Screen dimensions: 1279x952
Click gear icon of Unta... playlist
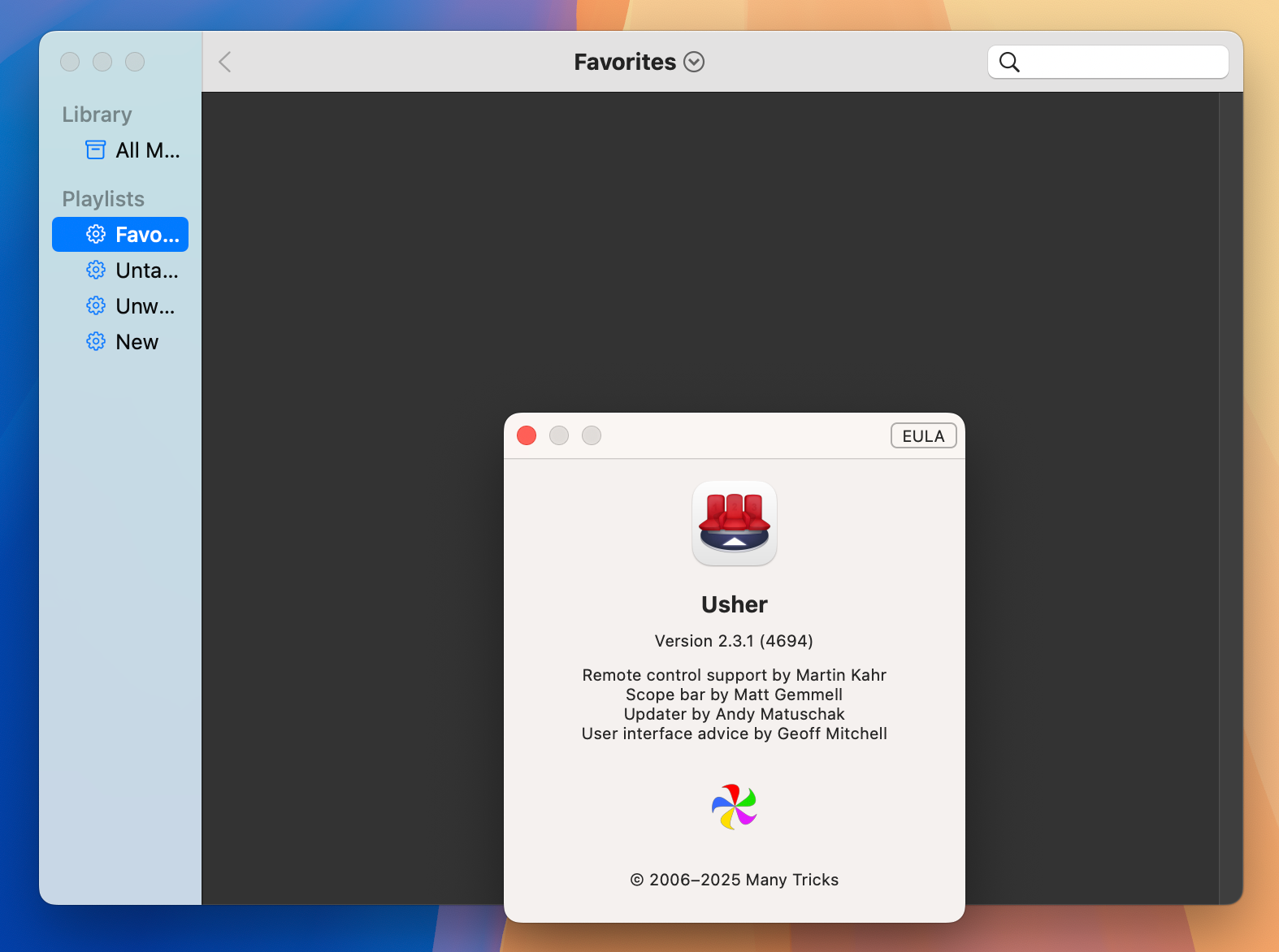96,270
